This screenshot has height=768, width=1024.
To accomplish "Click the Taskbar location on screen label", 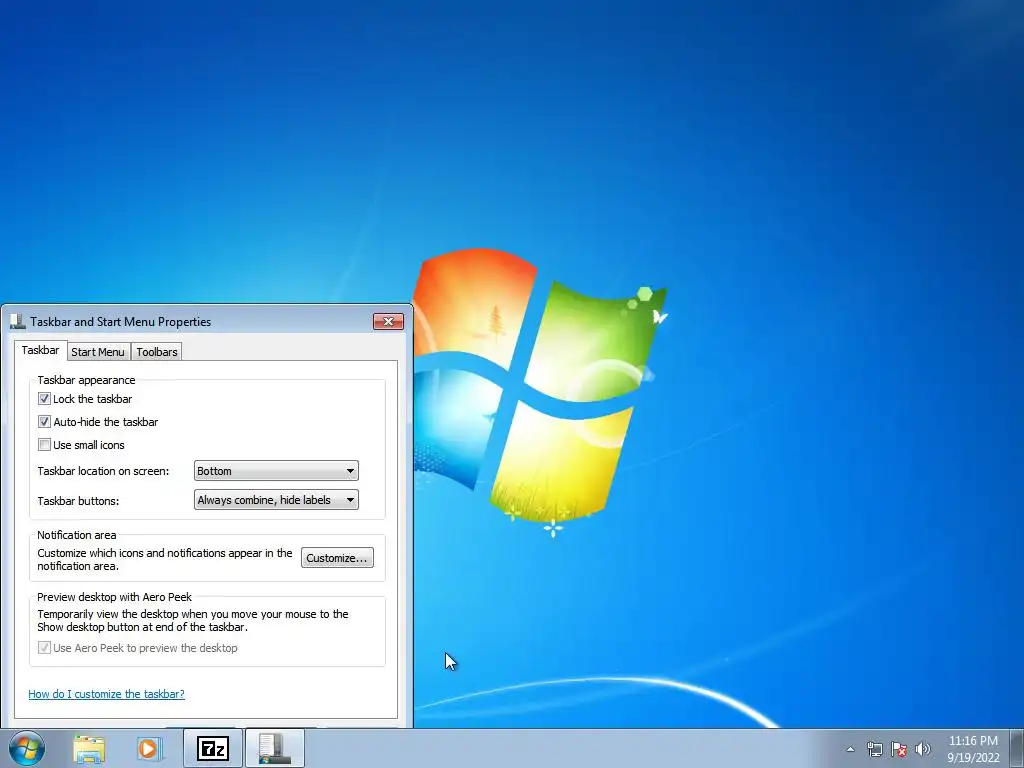I will click(103, 471).
